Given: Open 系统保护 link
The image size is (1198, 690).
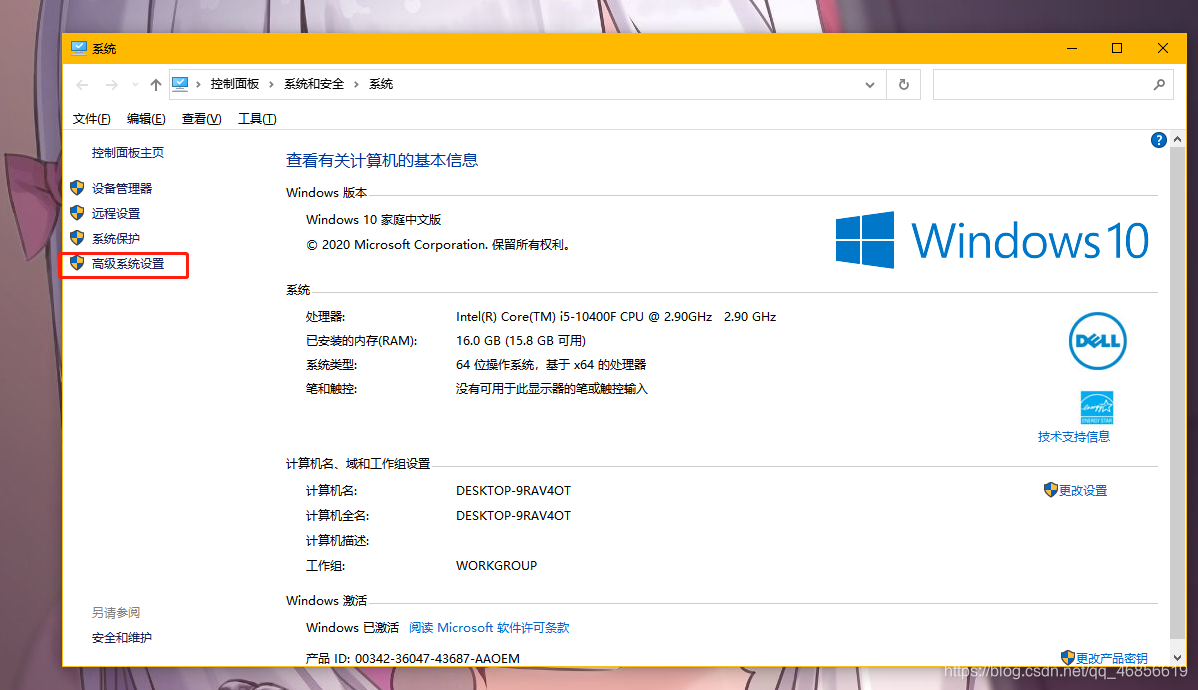Looking at the screenshot, I should (x=116, y=238).
